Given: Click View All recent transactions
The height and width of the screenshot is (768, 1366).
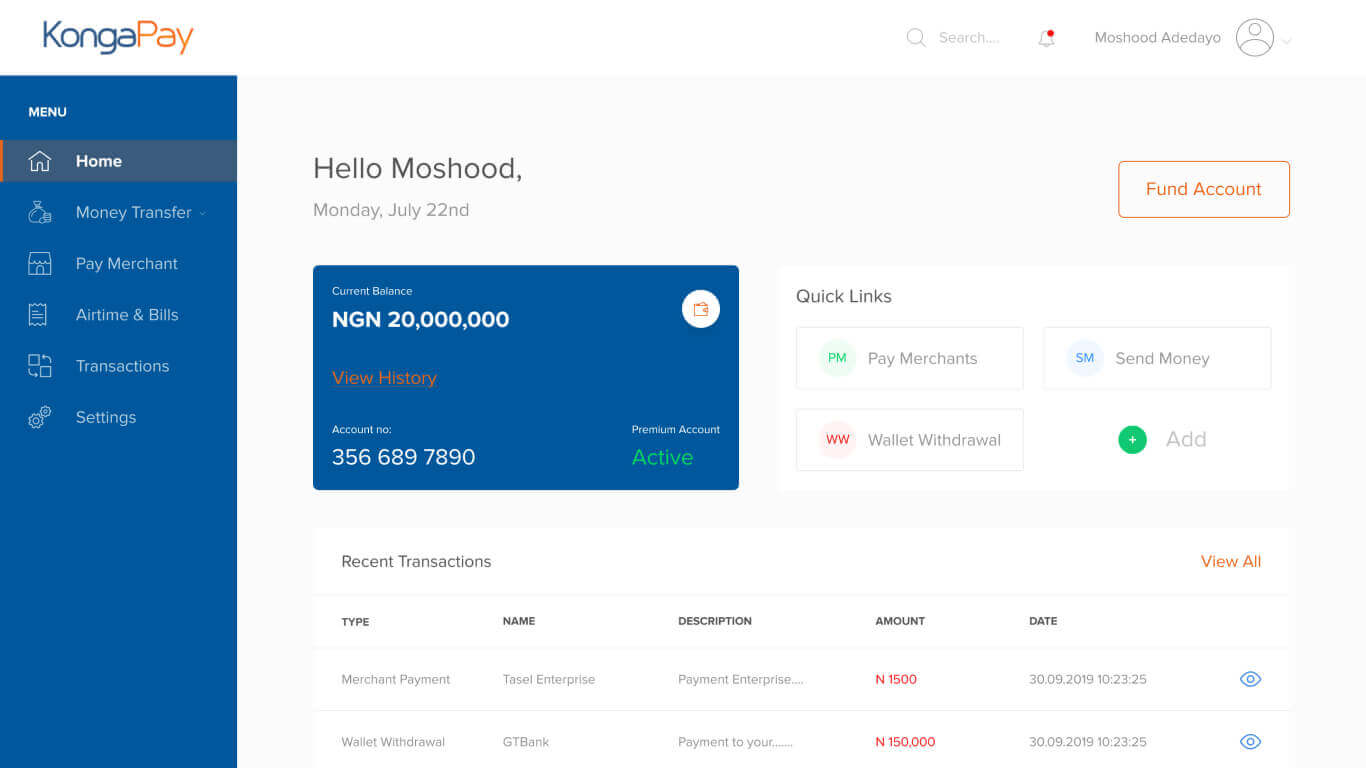Looking at the screenshot, I should coord(1230,562).
